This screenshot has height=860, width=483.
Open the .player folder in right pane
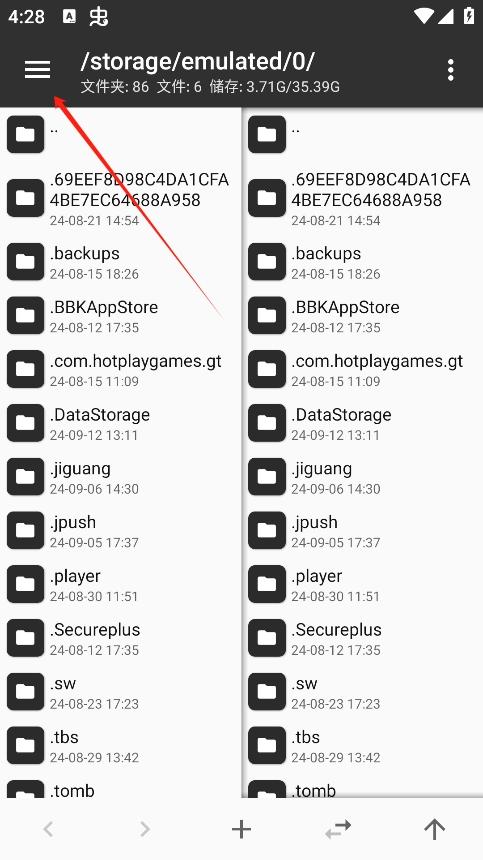pyautogui.click(x=362, y=585)
